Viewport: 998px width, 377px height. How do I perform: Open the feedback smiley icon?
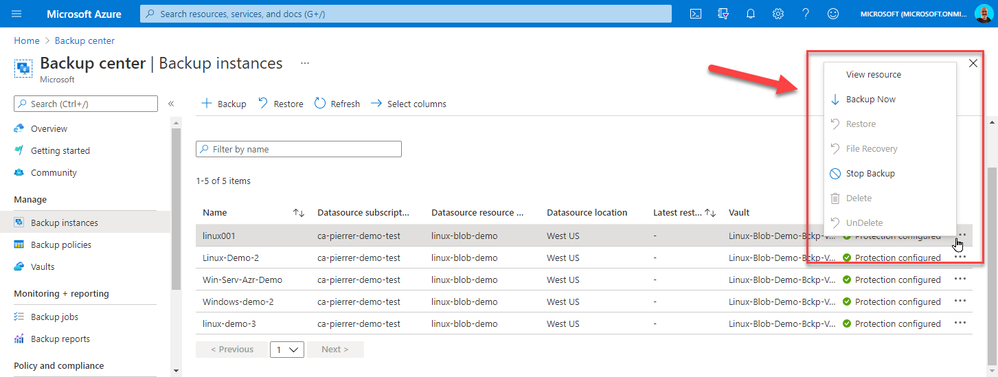click(x=833, y=13)
